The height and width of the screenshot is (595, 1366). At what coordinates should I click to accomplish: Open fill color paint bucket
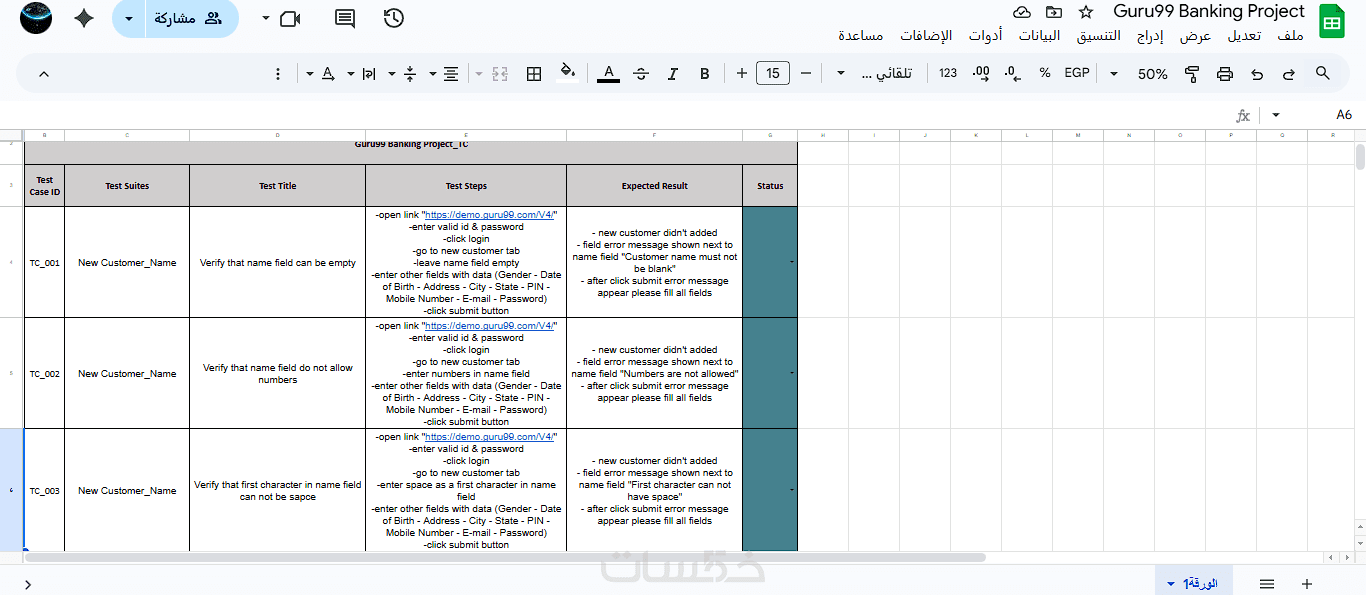point(567,73)
